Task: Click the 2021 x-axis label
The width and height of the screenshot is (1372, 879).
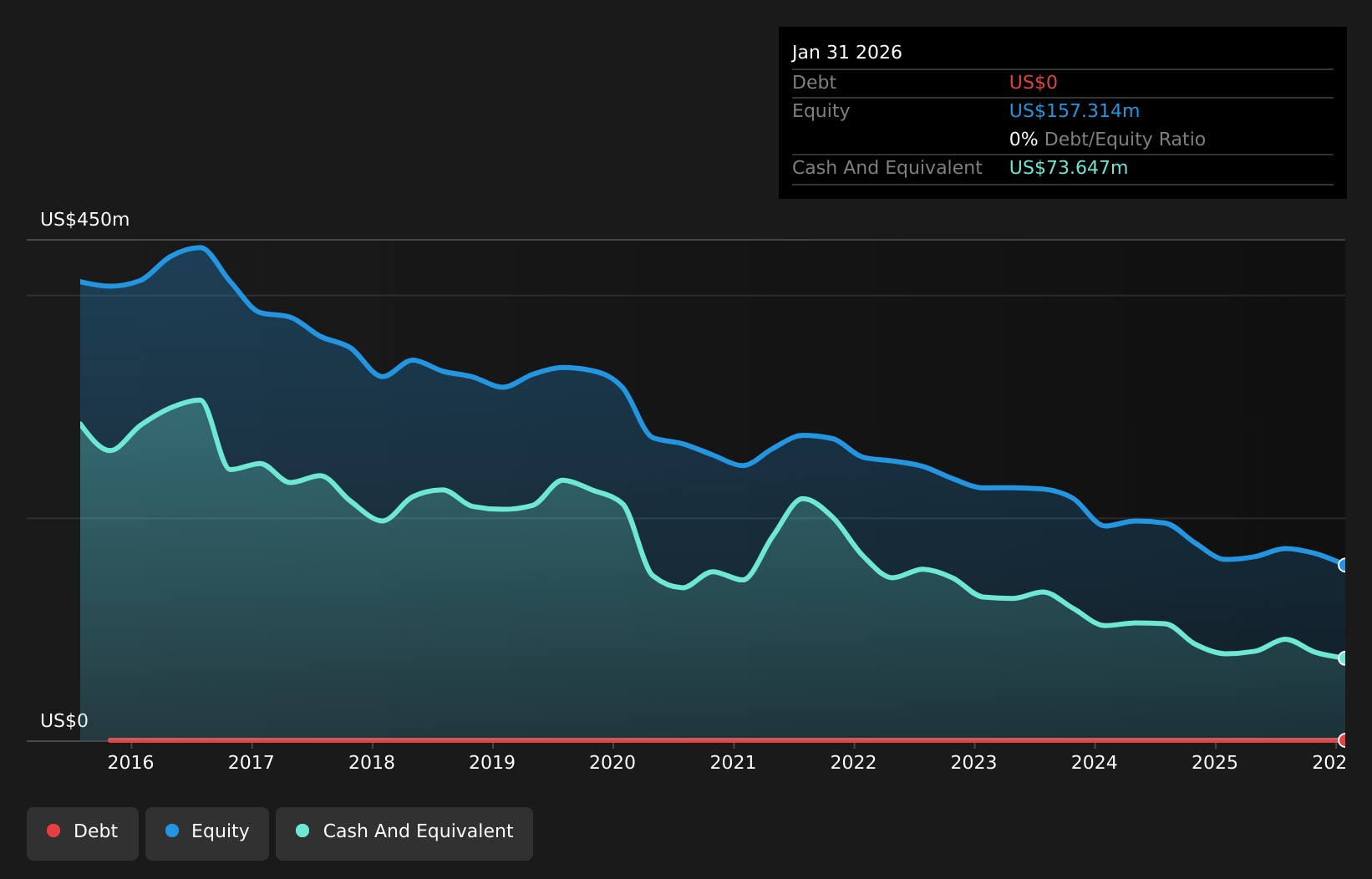Action: (x=733, y=763)
